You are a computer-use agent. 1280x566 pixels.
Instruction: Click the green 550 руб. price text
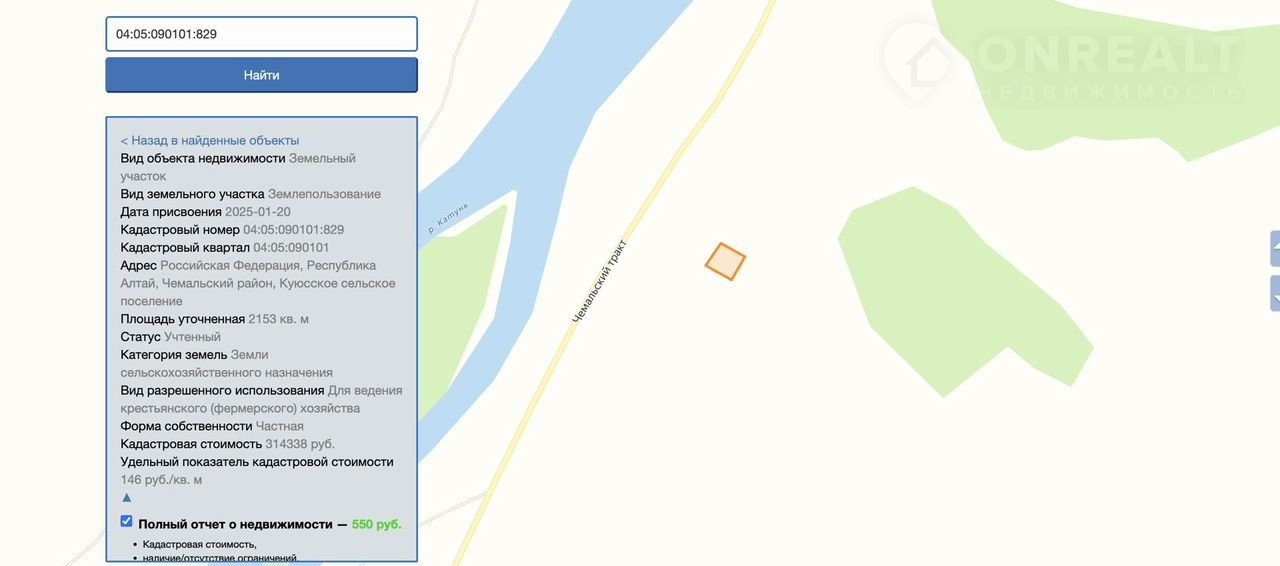376,524
